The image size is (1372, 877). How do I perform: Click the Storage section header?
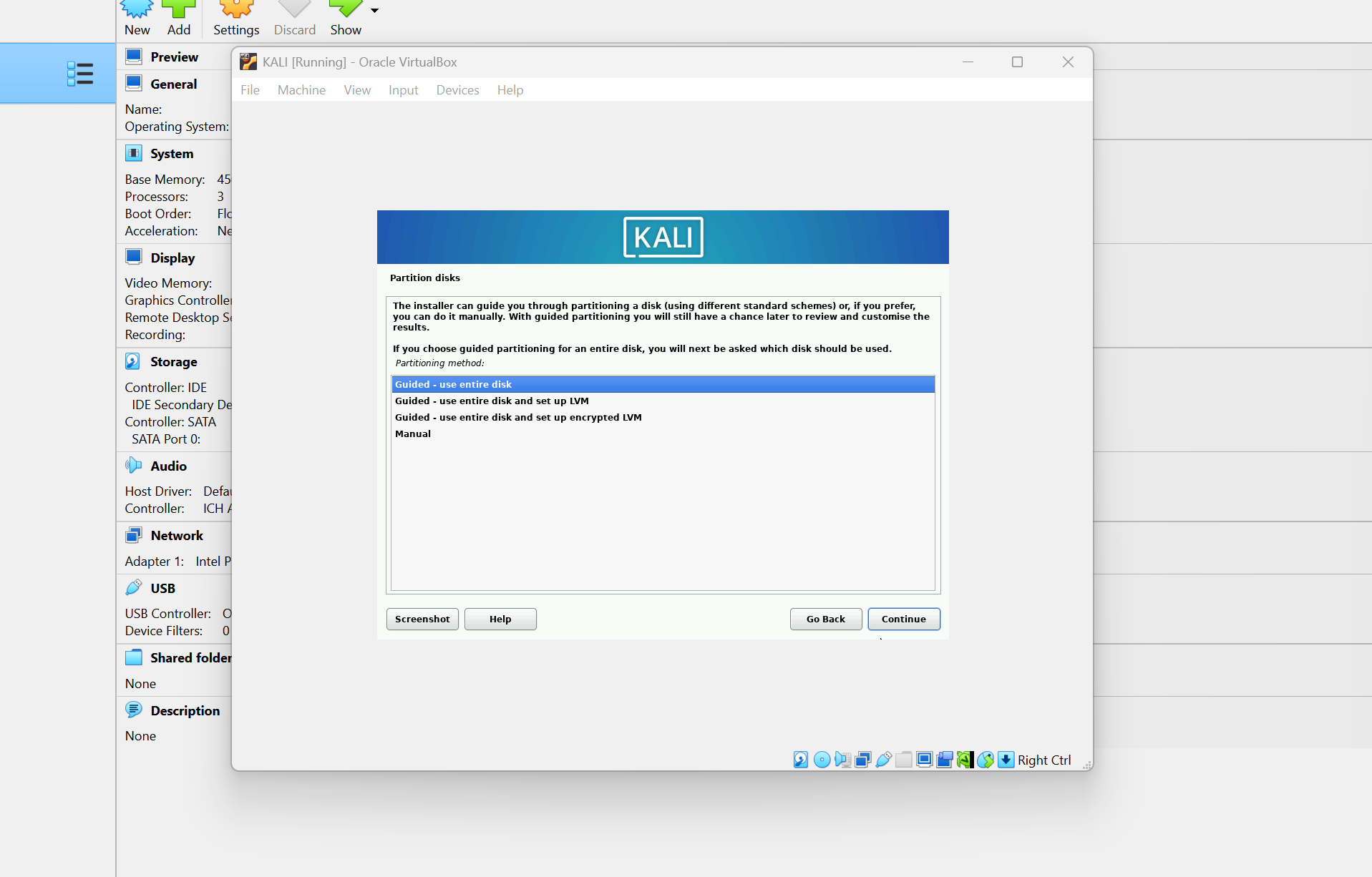click(173, 361)
